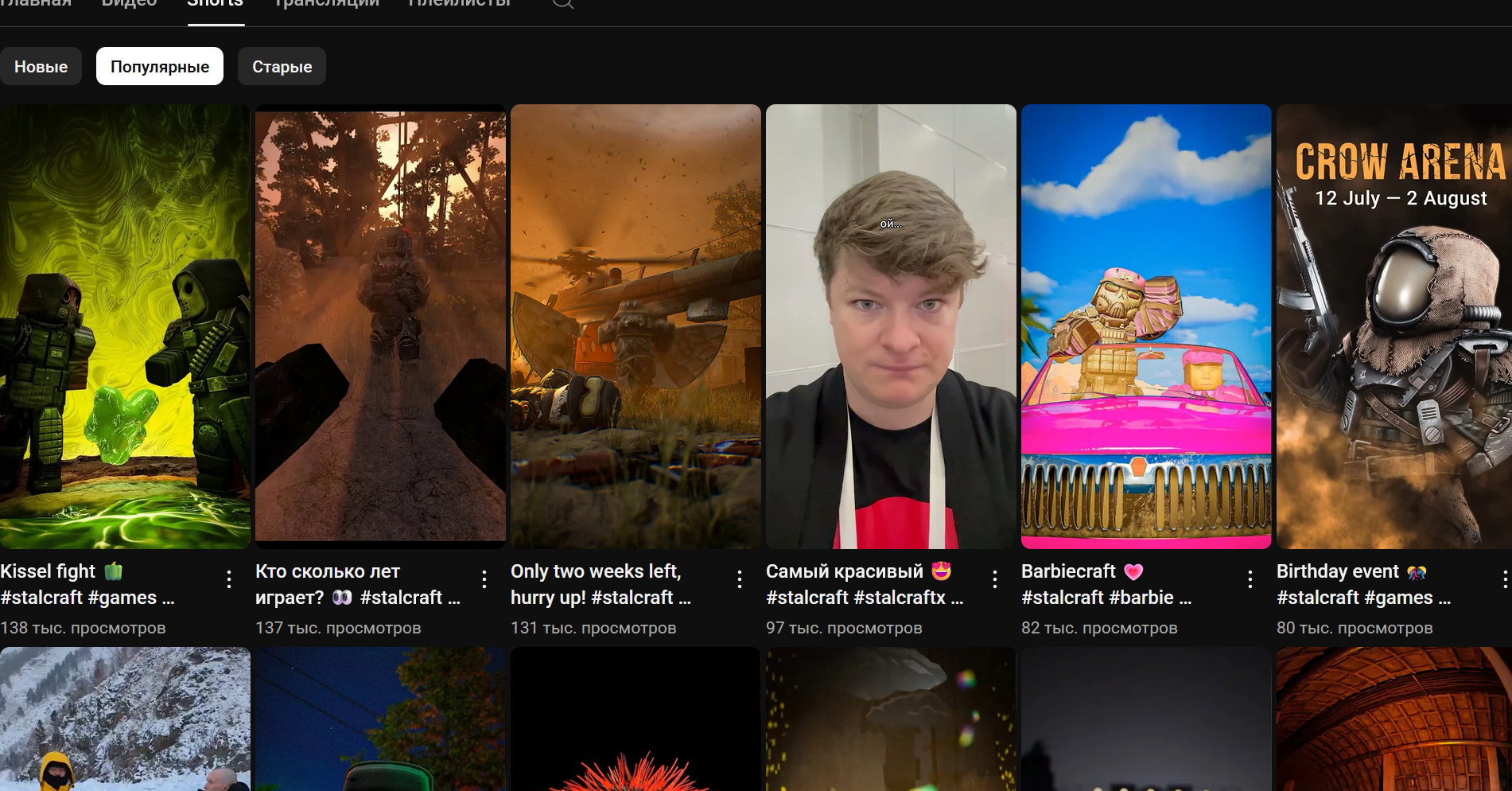Open the Kissel fight short title
Viewport: 1512px width, 791px height.
click(87, 584)
